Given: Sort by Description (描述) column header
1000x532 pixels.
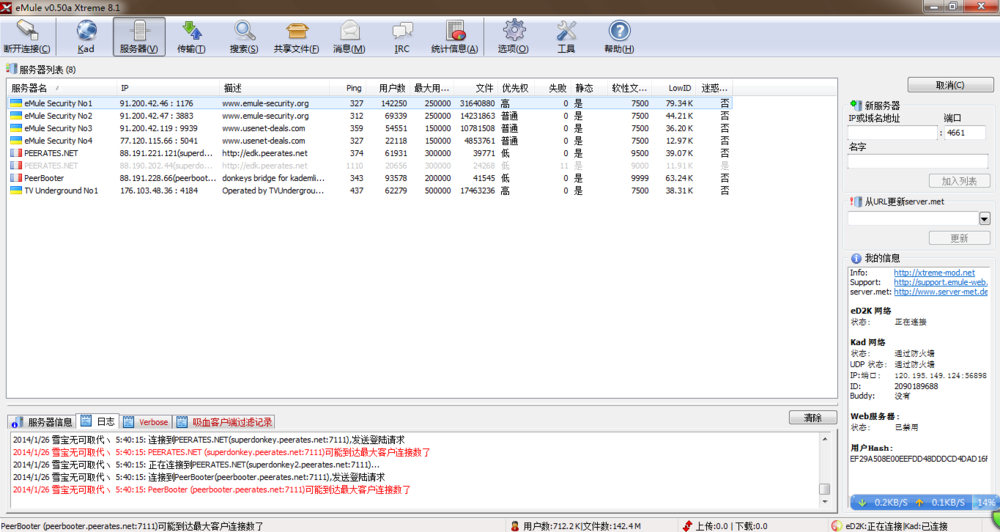Looking at the screenshot, I should click(274, 88).
